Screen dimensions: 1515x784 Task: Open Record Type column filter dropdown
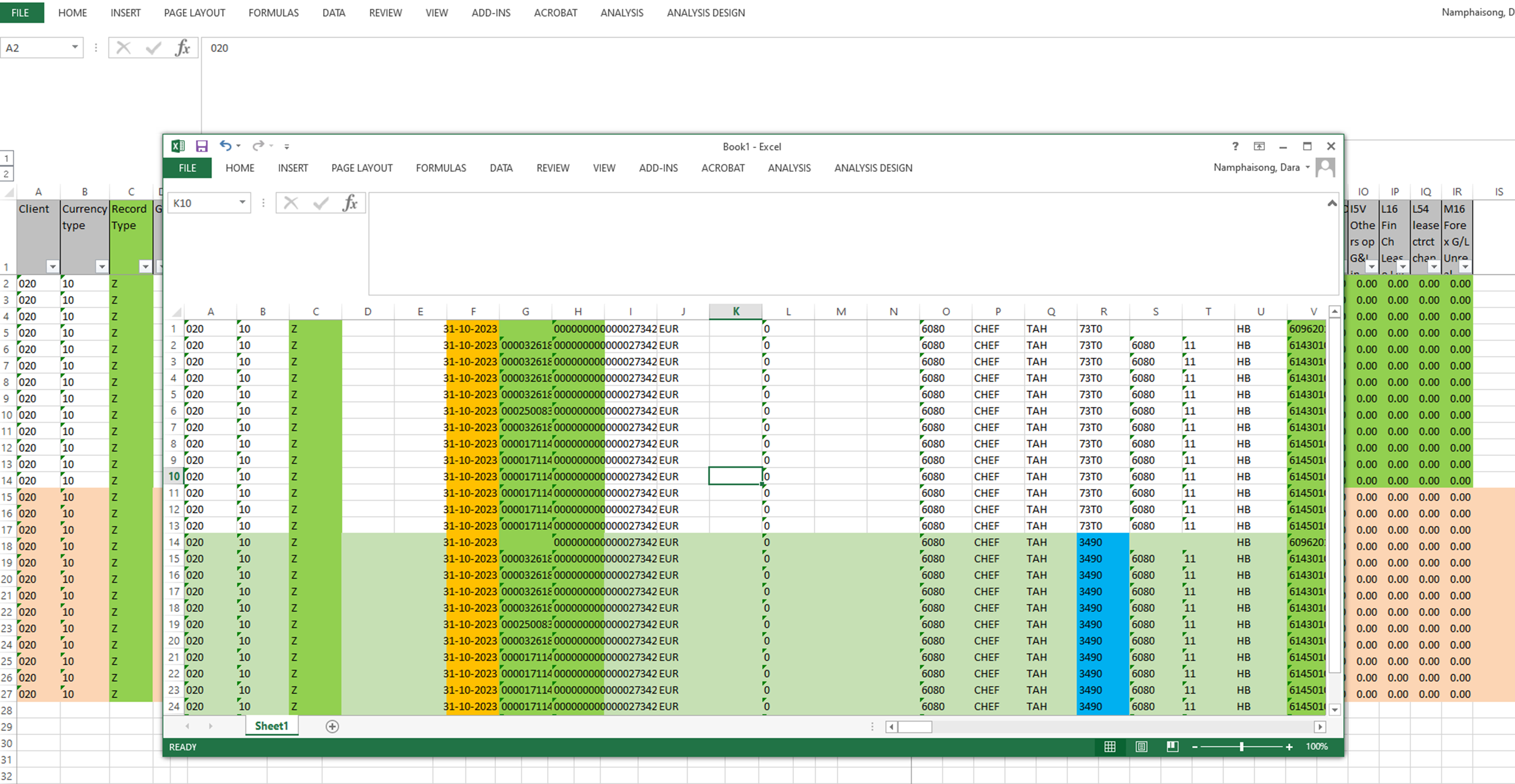tap(146, 267)
